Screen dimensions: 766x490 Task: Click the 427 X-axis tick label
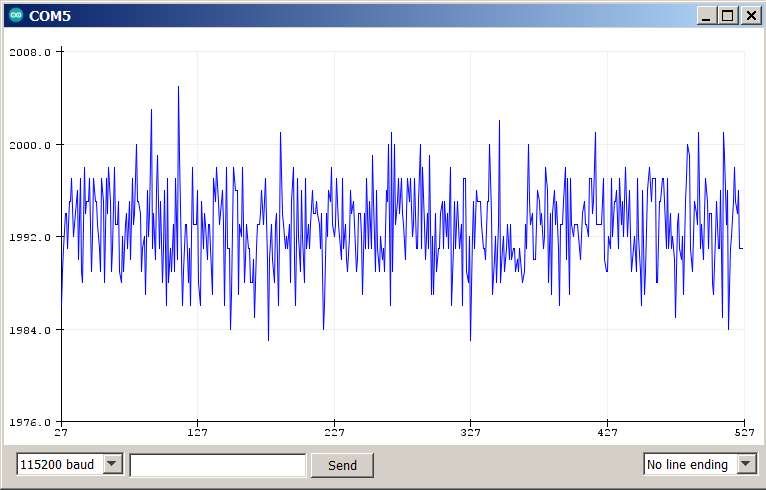[607, 433]
